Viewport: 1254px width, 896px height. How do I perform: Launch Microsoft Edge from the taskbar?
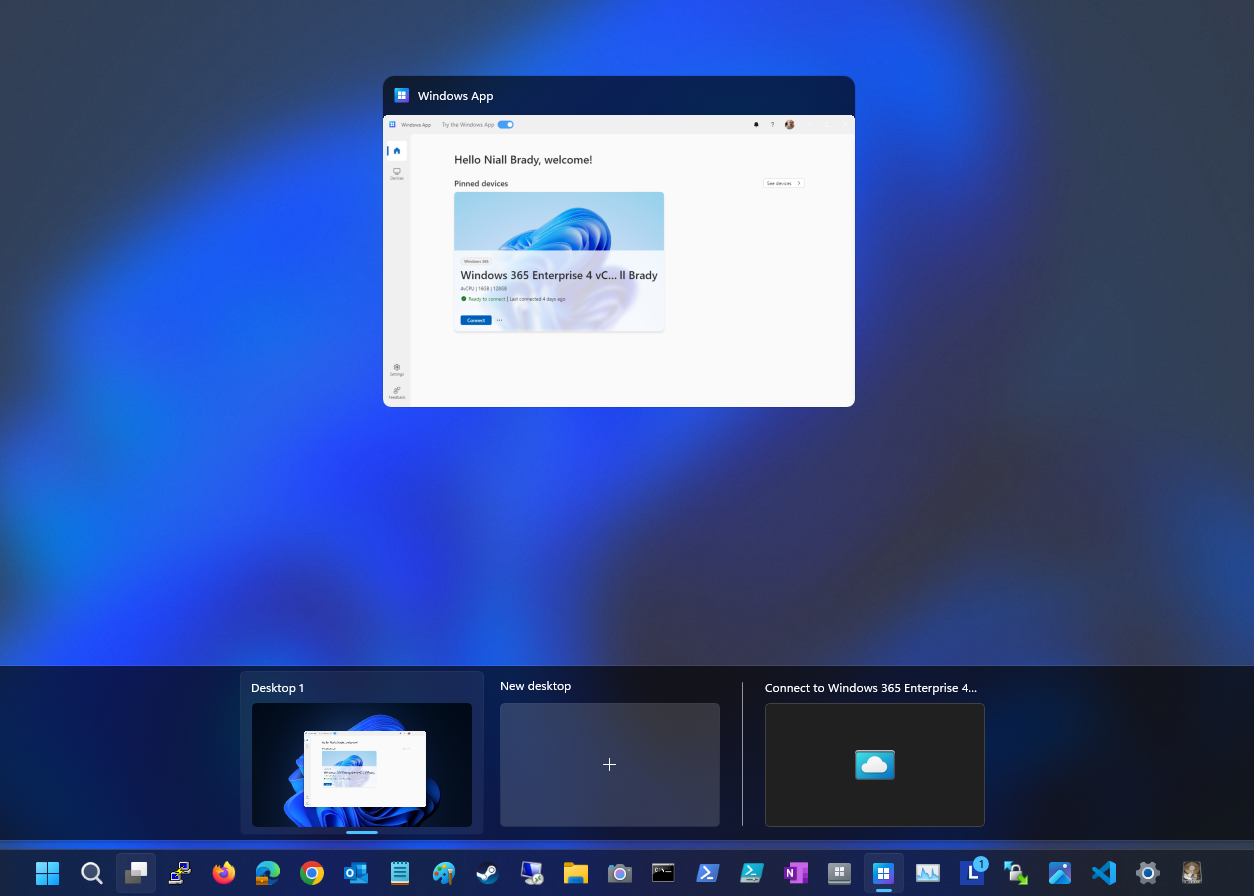click(x=268, y=873)
